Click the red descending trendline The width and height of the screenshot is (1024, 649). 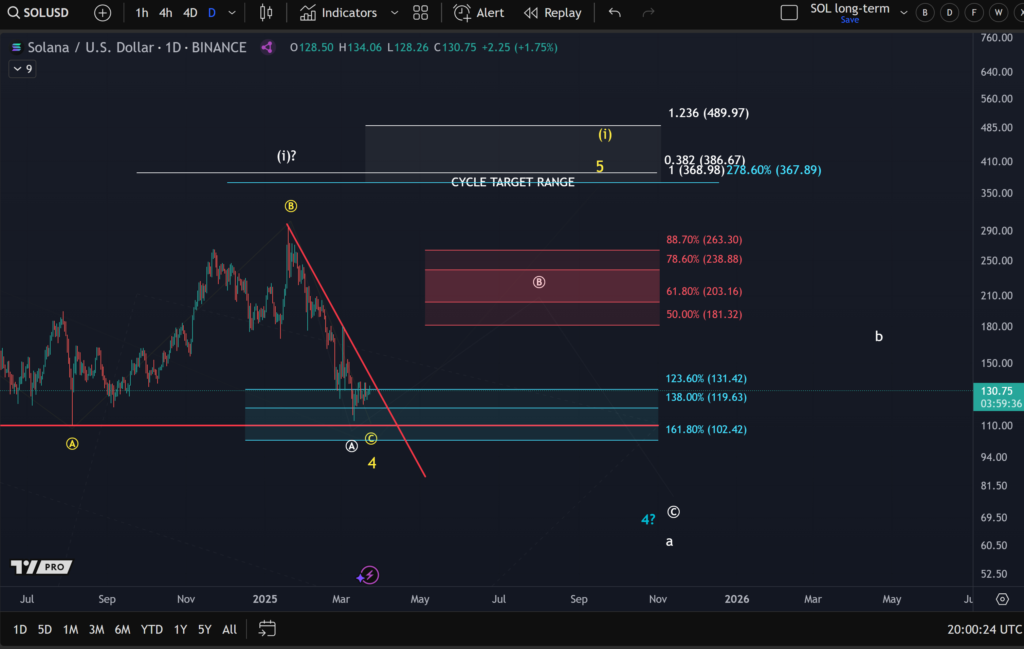(357, 351)
